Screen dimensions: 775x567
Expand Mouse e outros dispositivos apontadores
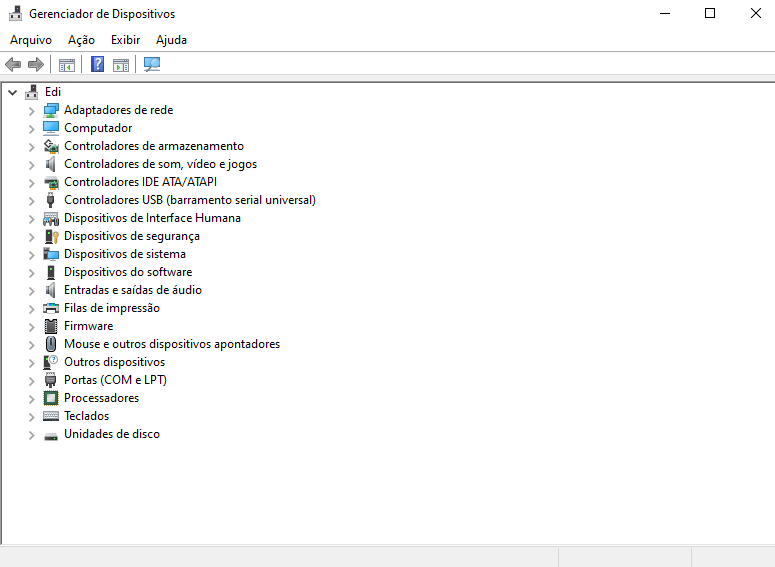pos(32,345)
